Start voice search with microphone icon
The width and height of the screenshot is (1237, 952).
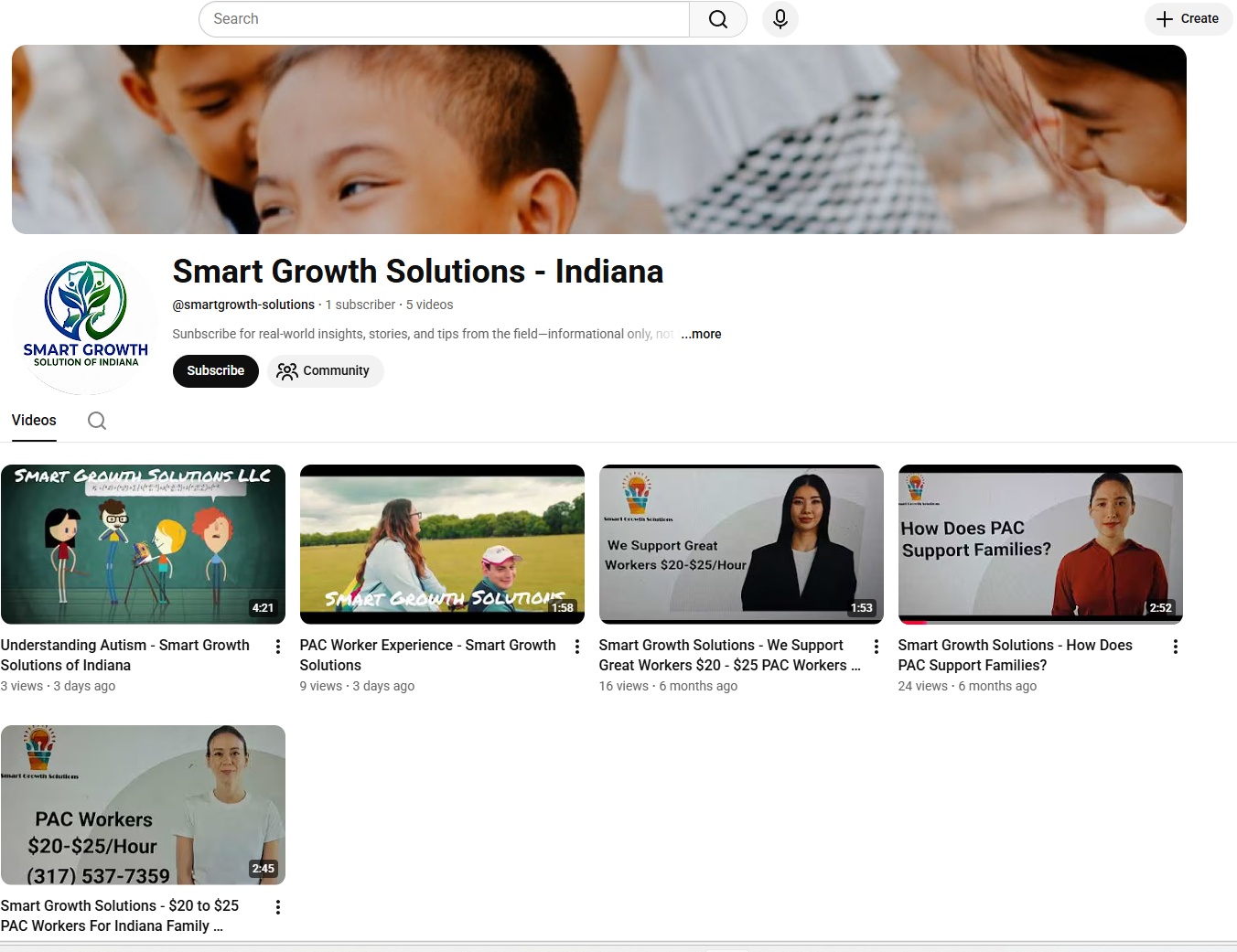780,19
